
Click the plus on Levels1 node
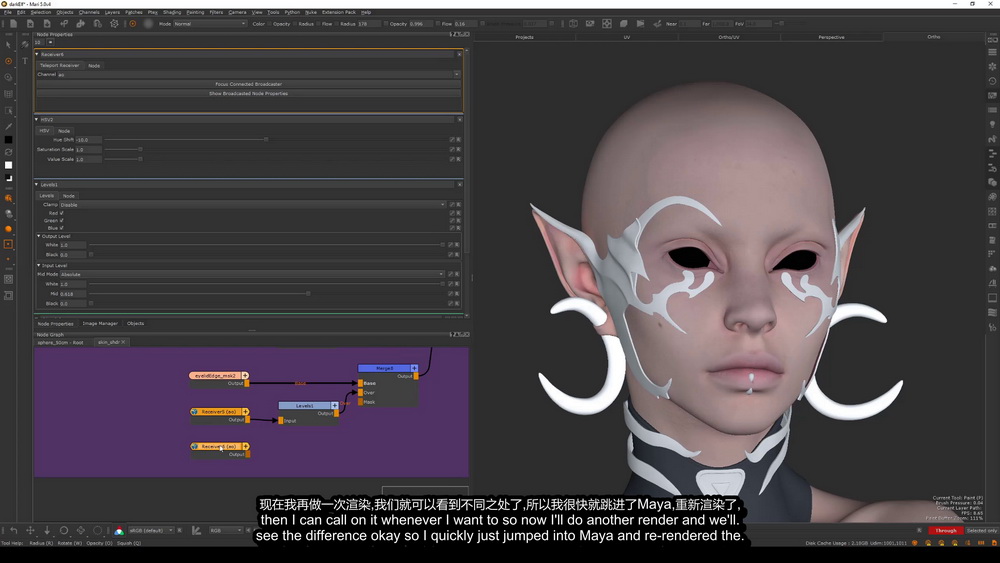pyautogui.click(x=334, y=406)
